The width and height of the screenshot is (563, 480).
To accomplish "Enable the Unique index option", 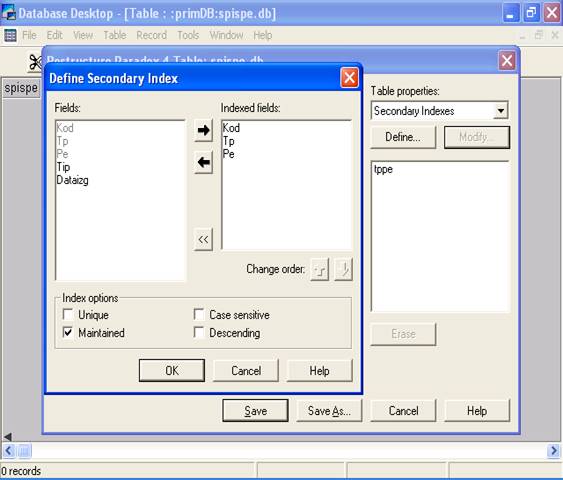I will pos(68,314).
